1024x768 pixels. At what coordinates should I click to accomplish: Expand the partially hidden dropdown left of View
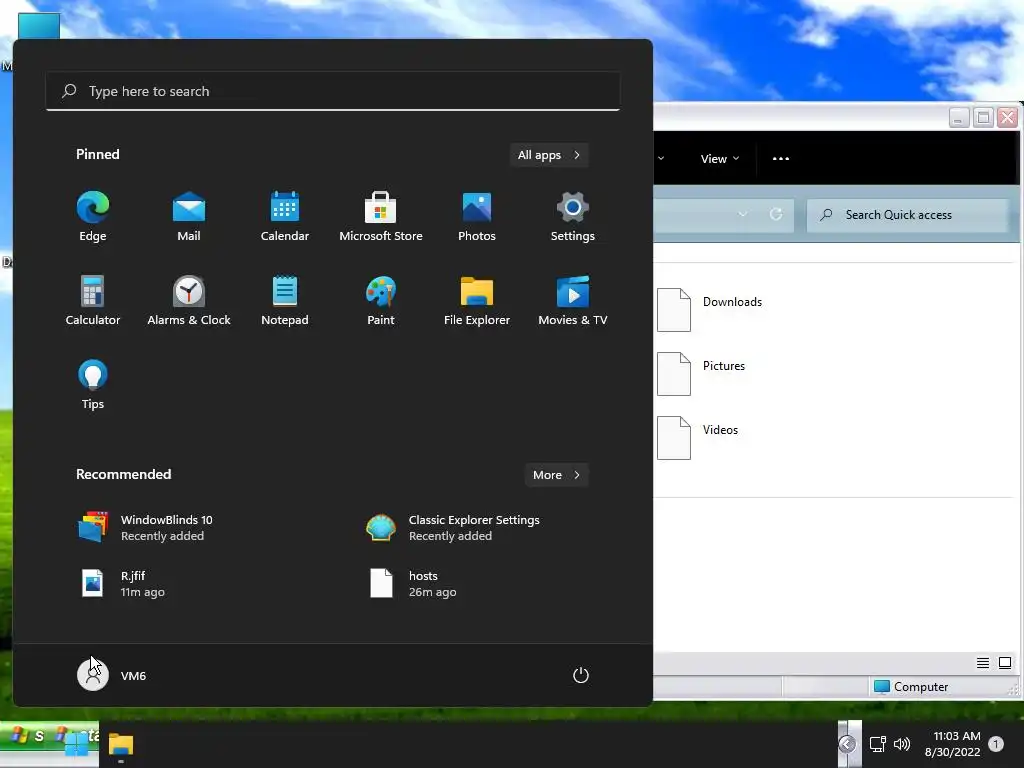tap(661, 159)
